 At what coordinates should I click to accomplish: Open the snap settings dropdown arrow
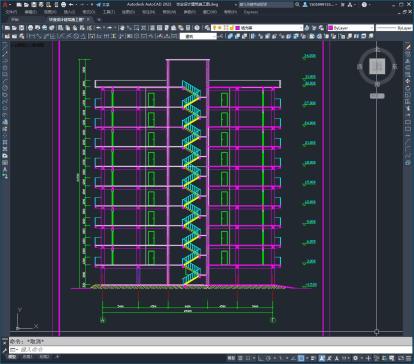(x=253, y=358)
